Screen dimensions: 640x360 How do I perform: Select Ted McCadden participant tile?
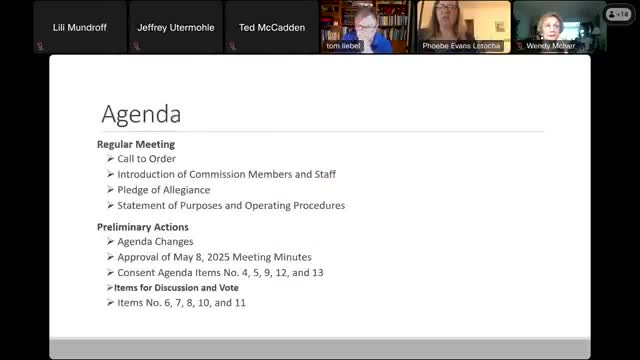click(x=272, y=27)
